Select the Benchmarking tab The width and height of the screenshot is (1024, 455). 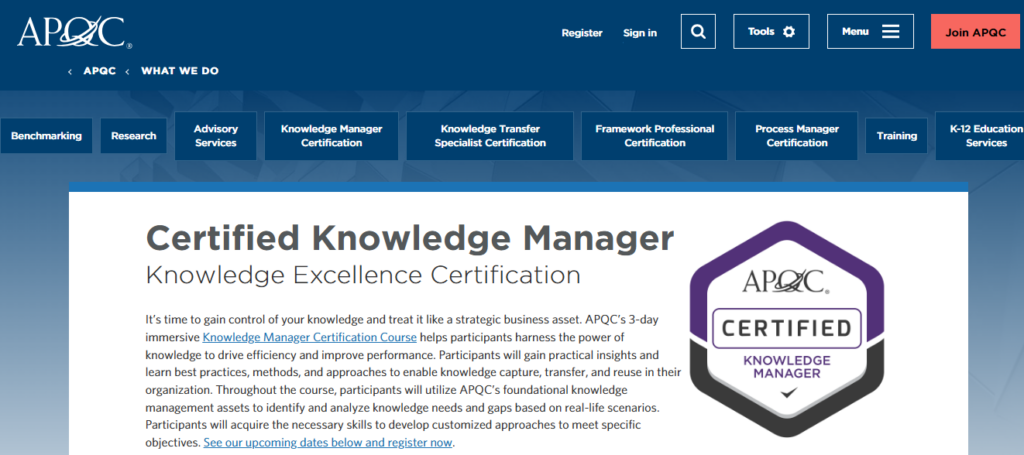(x=46, y=136)
